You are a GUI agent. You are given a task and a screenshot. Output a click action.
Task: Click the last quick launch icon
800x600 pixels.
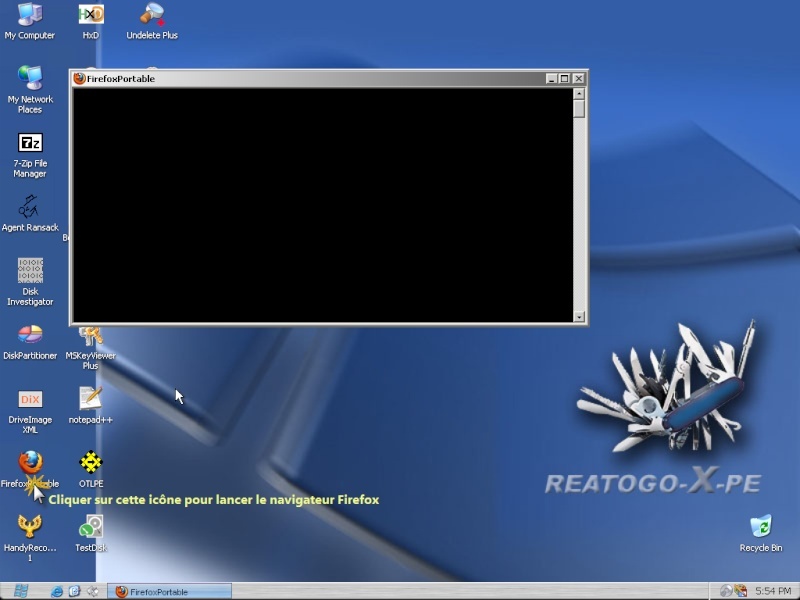tap(93, 591)
